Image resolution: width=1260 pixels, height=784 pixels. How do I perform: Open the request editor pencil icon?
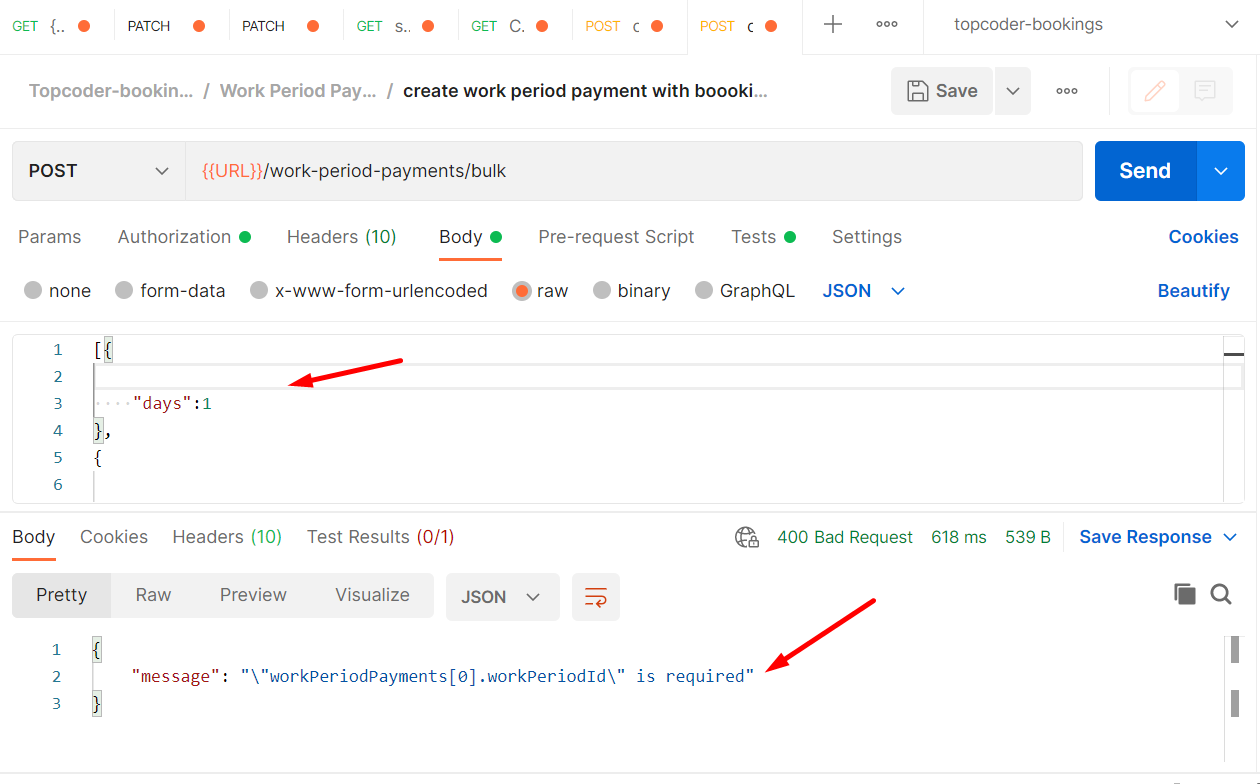1153,90
